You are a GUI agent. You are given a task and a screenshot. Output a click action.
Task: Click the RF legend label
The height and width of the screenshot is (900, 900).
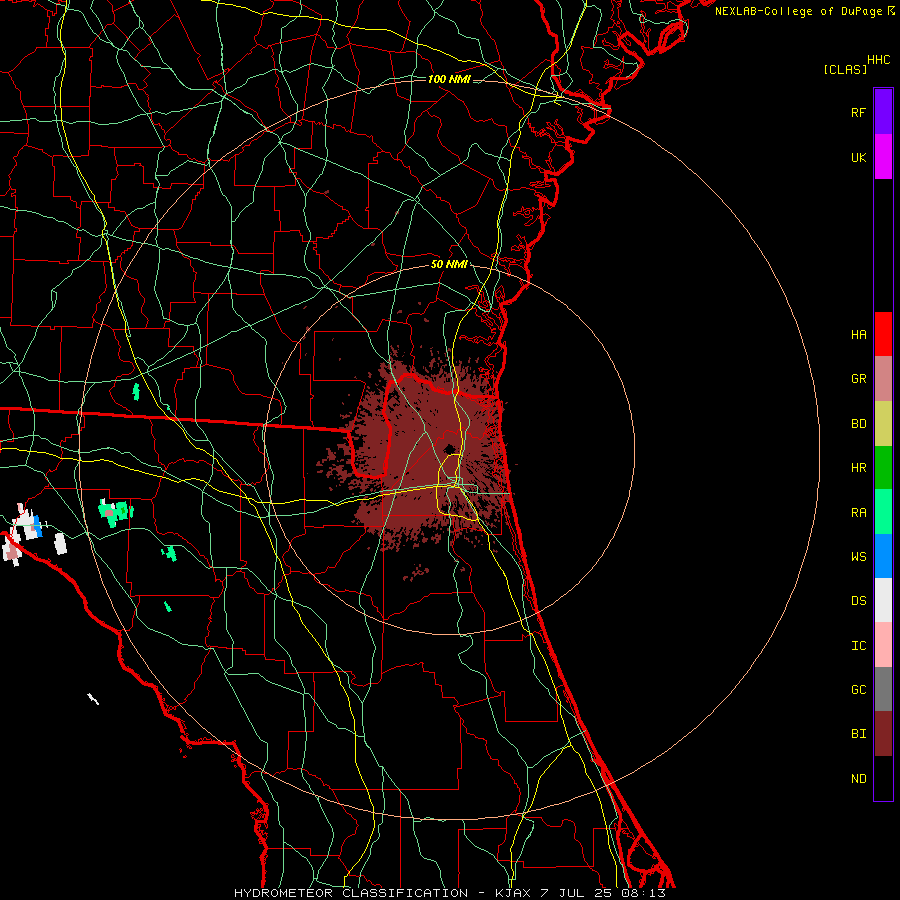(x=858, y=112)
